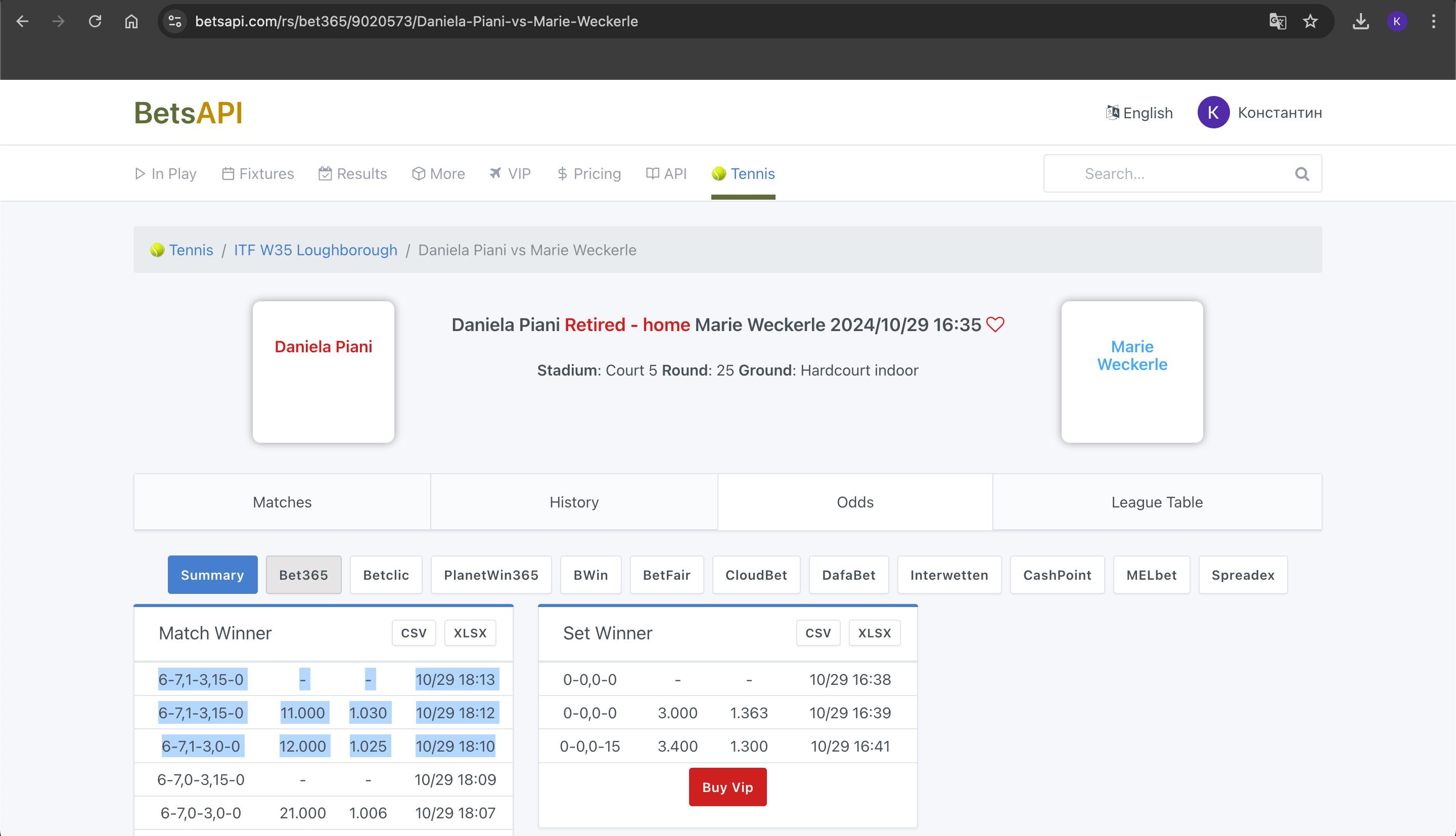
Task: Click the Search input field
Action: pos(1171,173)
